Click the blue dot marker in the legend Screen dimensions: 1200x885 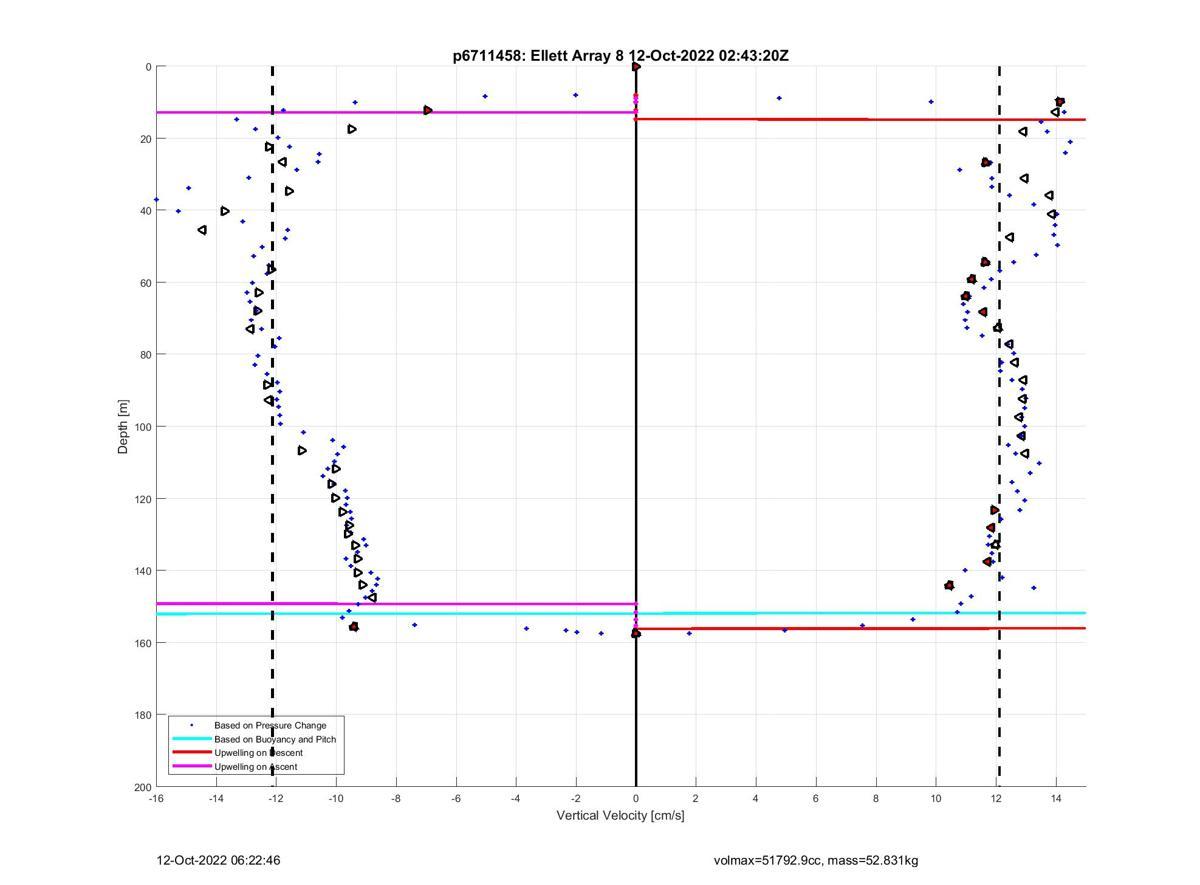coord(191,725)
